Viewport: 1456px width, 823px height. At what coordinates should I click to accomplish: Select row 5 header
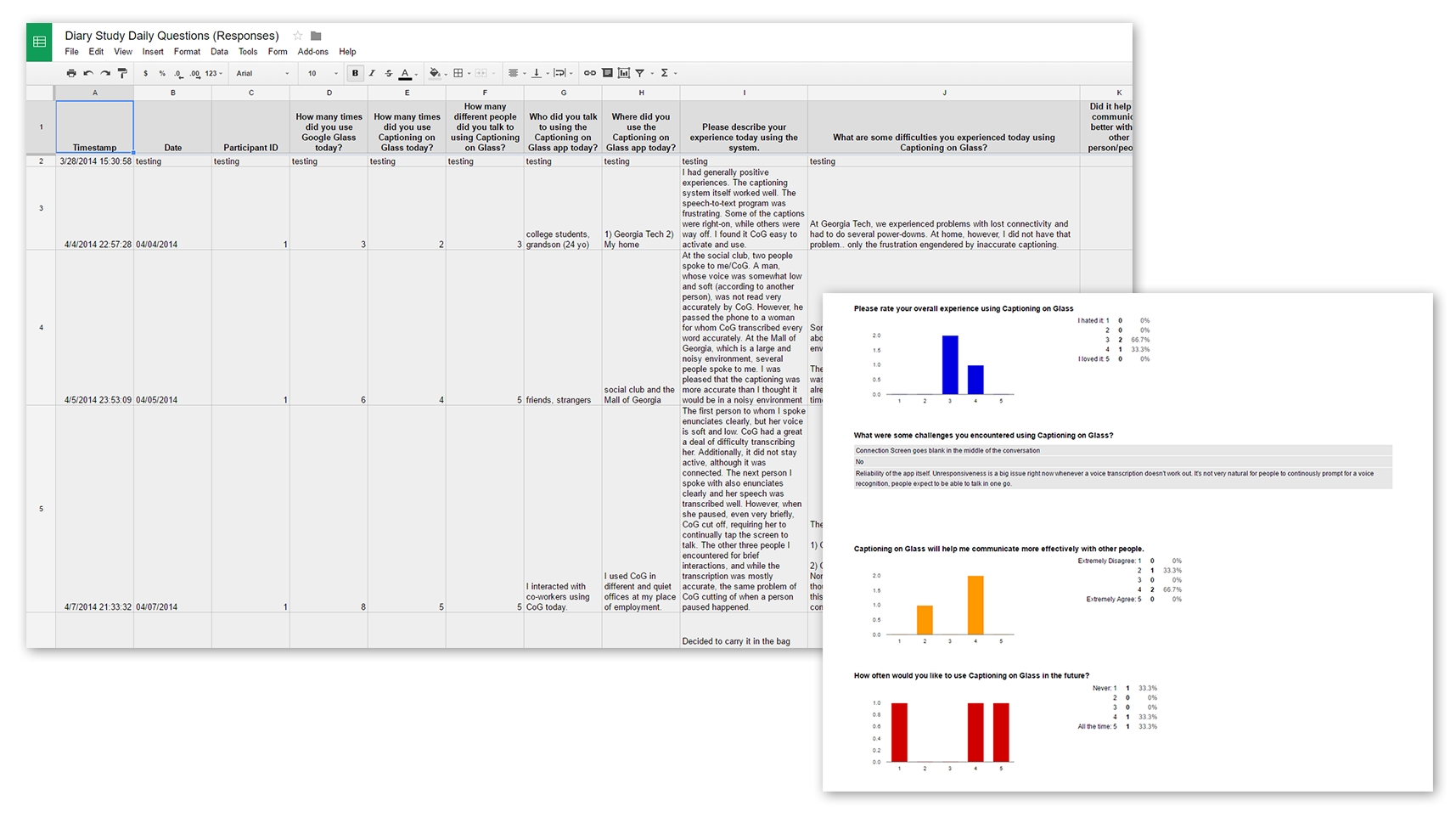[x=41, y=509]
